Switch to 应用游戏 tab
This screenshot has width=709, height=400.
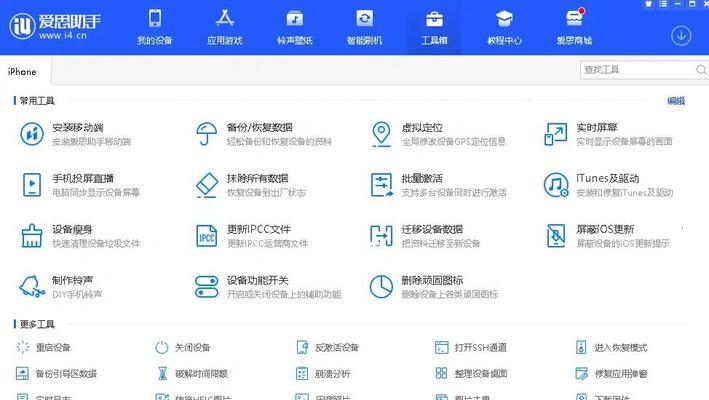[x=225, y=27]
